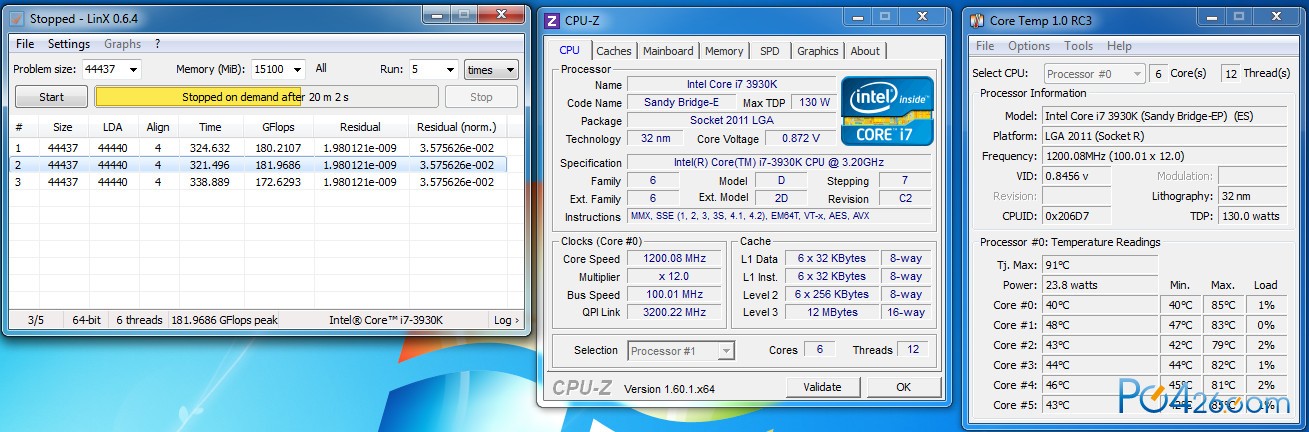Click the Frequency value 1200.08MHz in Core Temp

pyautogui.click(x=1164, y=156)
